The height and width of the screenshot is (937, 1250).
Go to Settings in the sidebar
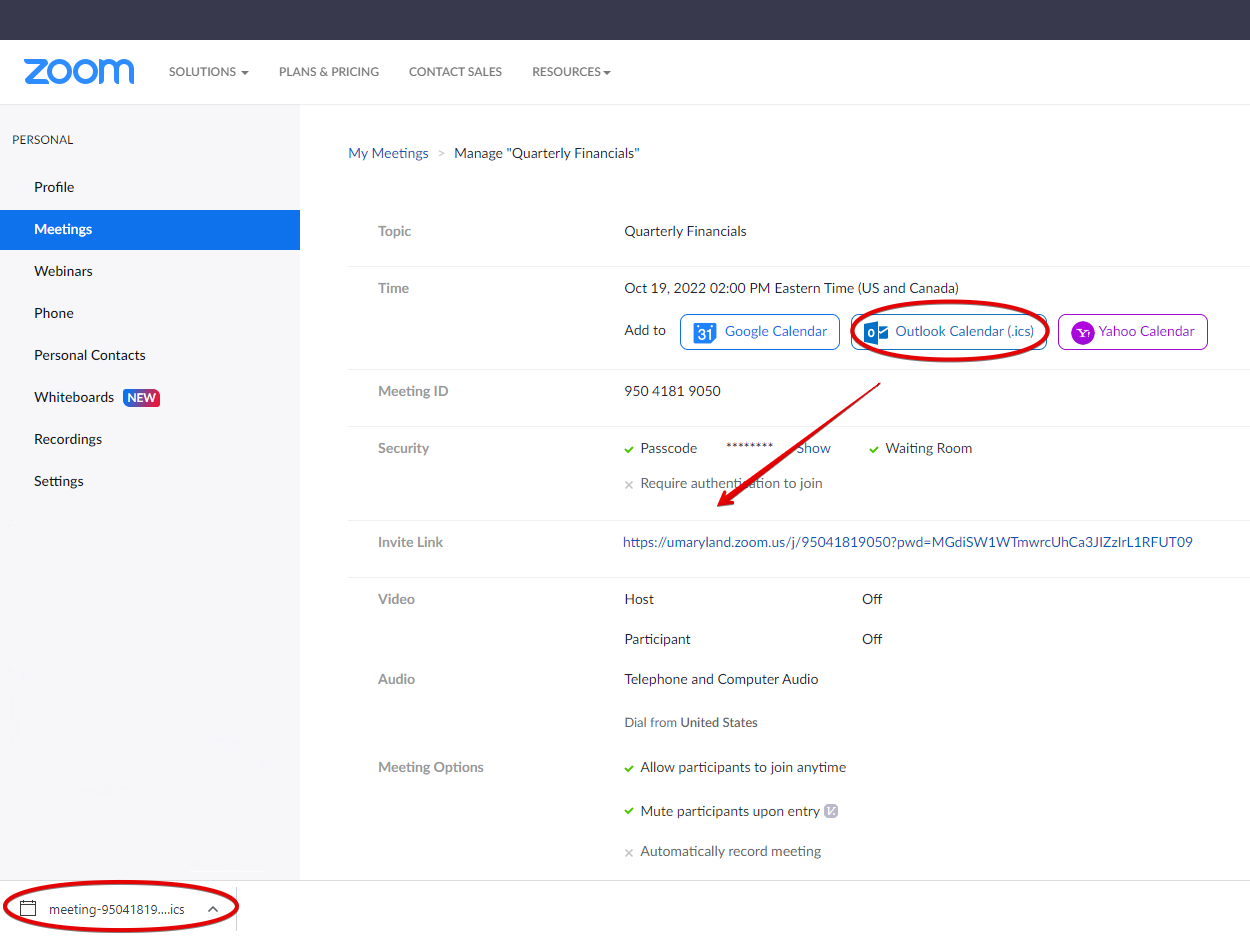59,481
